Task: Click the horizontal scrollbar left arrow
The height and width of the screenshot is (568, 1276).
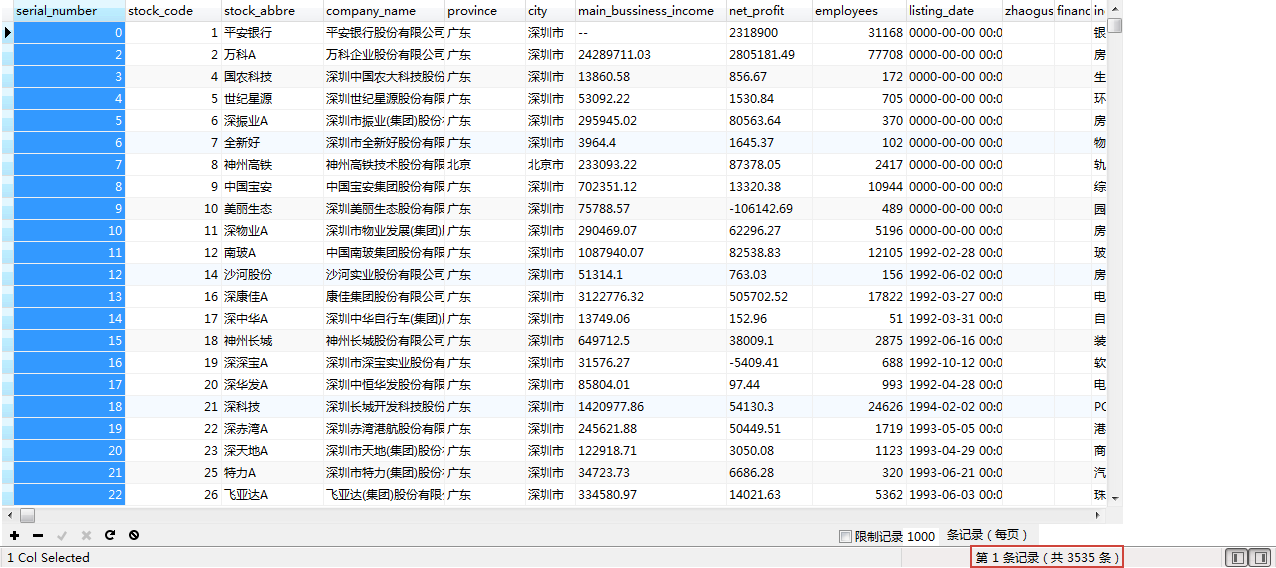Action: coord(8,515)
